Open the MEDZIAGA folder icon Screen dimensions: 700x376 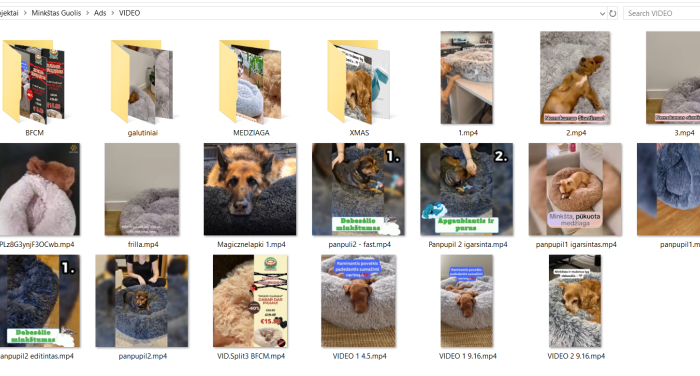(x=251, y=81)
